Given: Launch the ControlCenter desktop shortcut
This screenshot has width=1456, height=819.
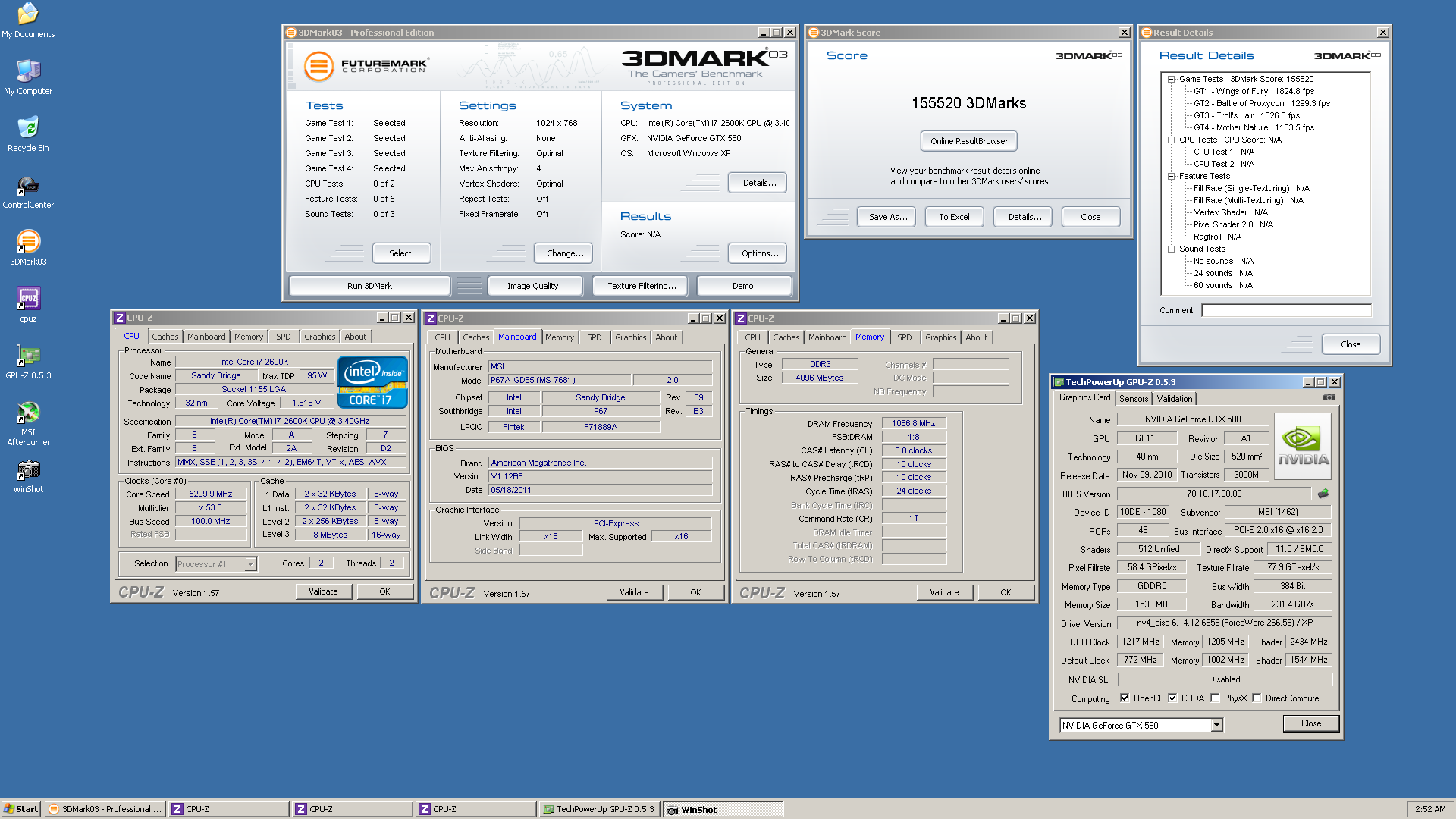Looking at the screenshot, I should [x=28, y=191].
